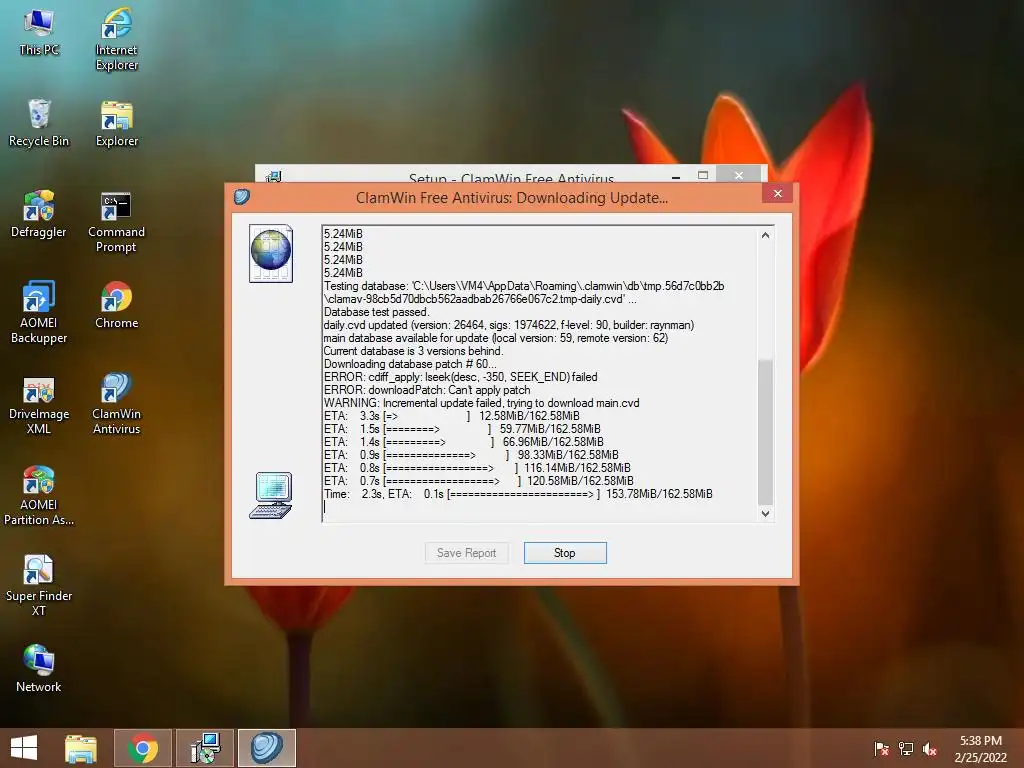Click the 'Testing database:' log line
The height and width of the screenshot is (768, 1024).
point(524,292)
